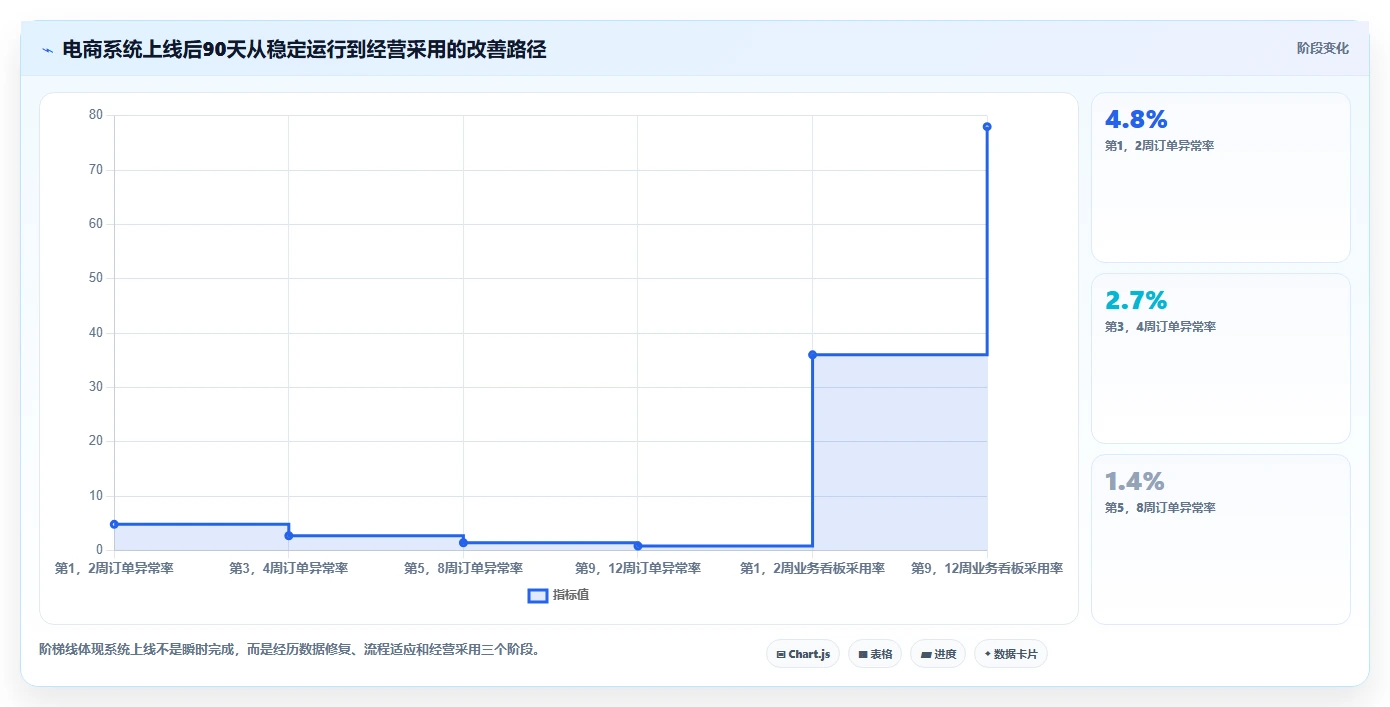The height and width of the screenshot is (707, 1390).
Task: Click the x-axis label 第9，12周订单异常率
Action: pos(638,568)
